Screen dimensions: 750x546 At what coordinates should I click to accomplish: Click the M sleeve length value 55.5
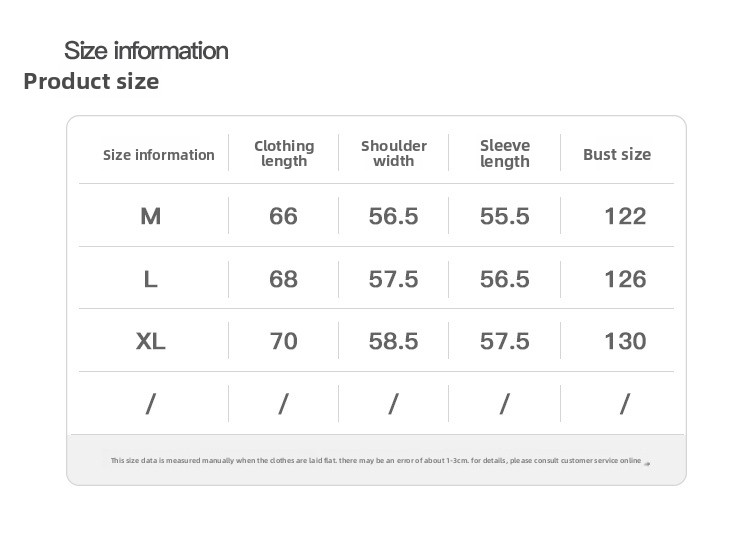click(505, 216)
